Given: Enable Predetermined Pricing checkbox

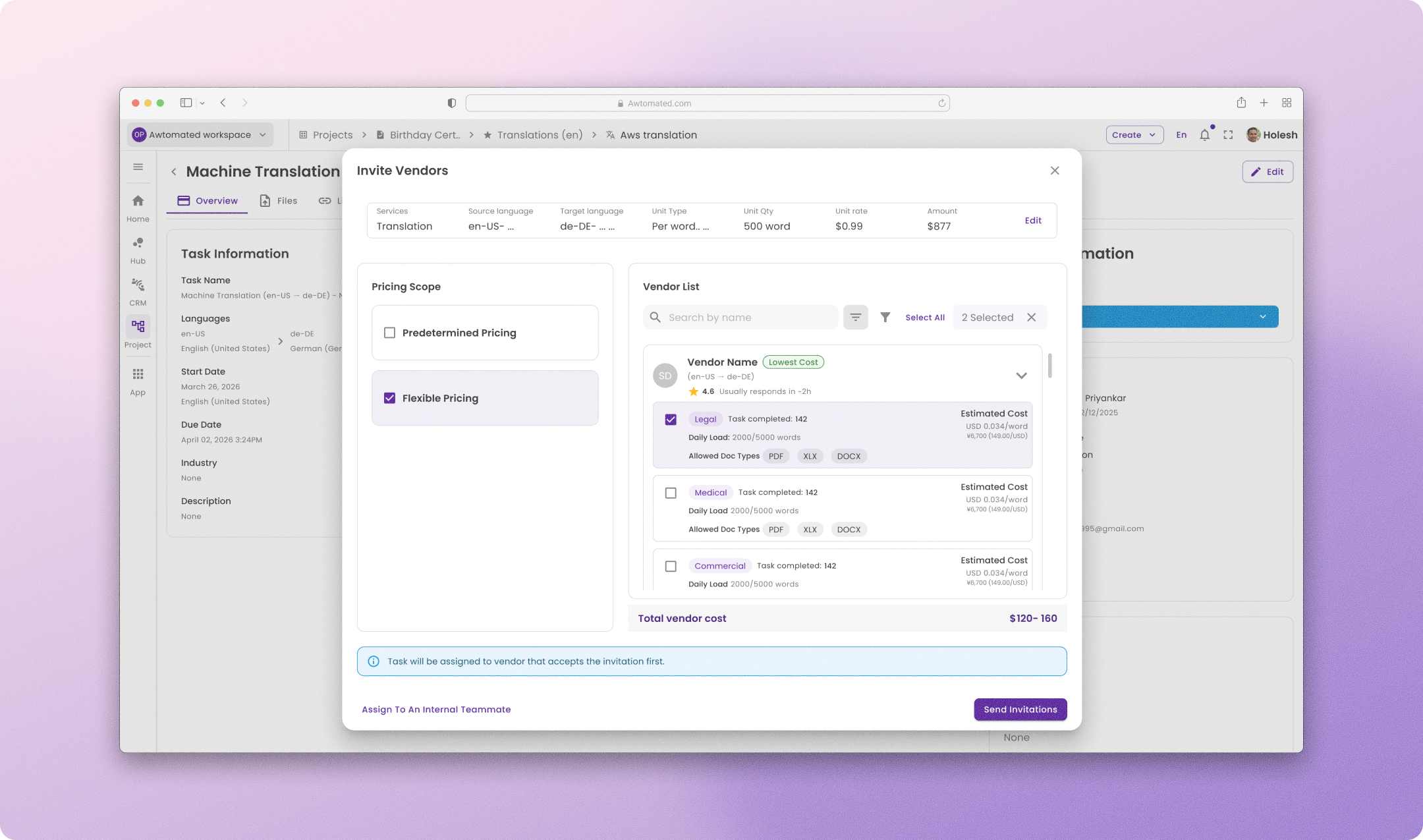Looking at the screenshot, I should click(389, 333).
